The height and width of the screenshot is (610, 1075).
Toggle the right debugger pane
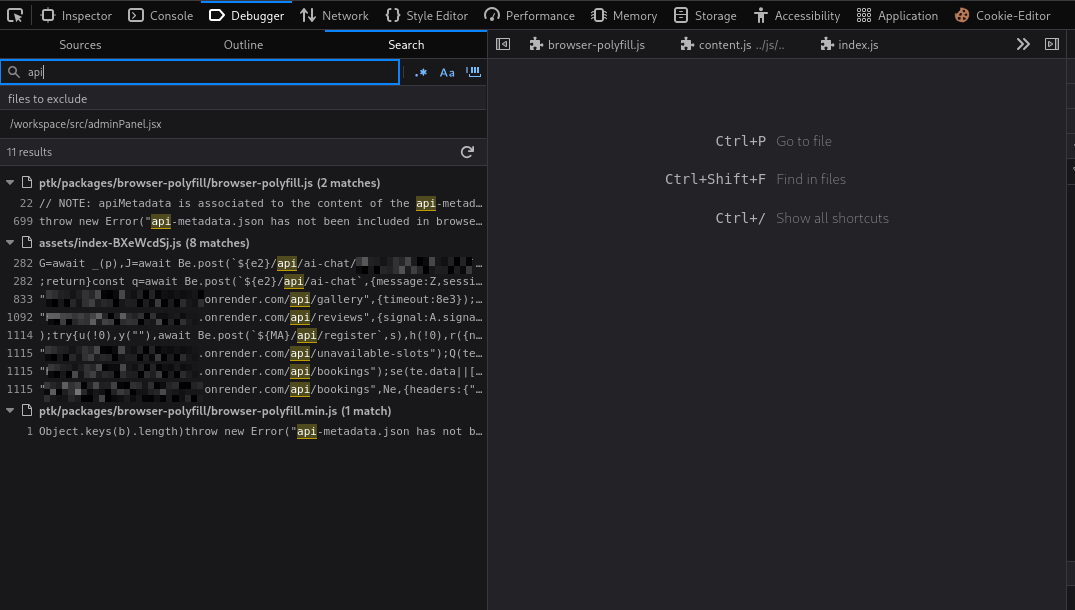coord(1052,45)
